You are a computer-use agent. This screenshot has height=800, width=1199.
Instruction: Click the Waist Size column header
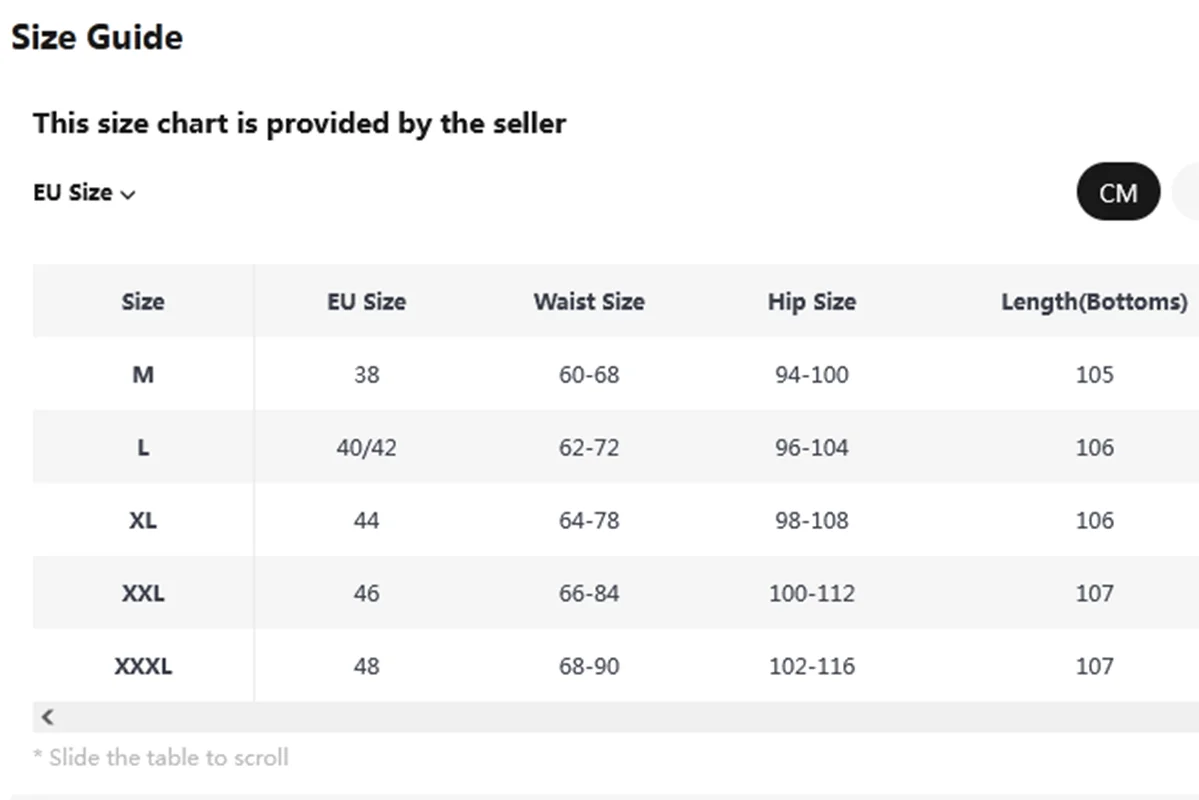pos(589,301)
